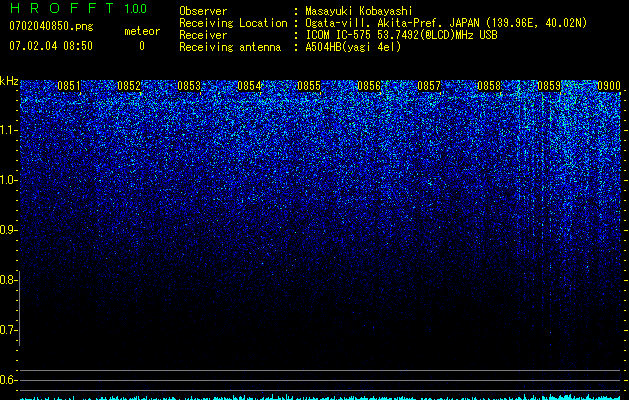This screenshot has width=629, height=400.
Task: Click the ICOM IC-575 receiver text
Action: pos(401,35)
